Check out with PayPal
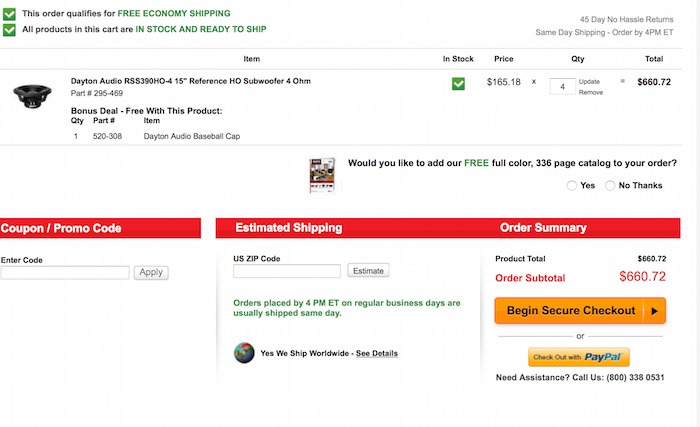Image resolution: width=700 pixels, height=427 pixels. pyautogui.click(x=579, y=357)
